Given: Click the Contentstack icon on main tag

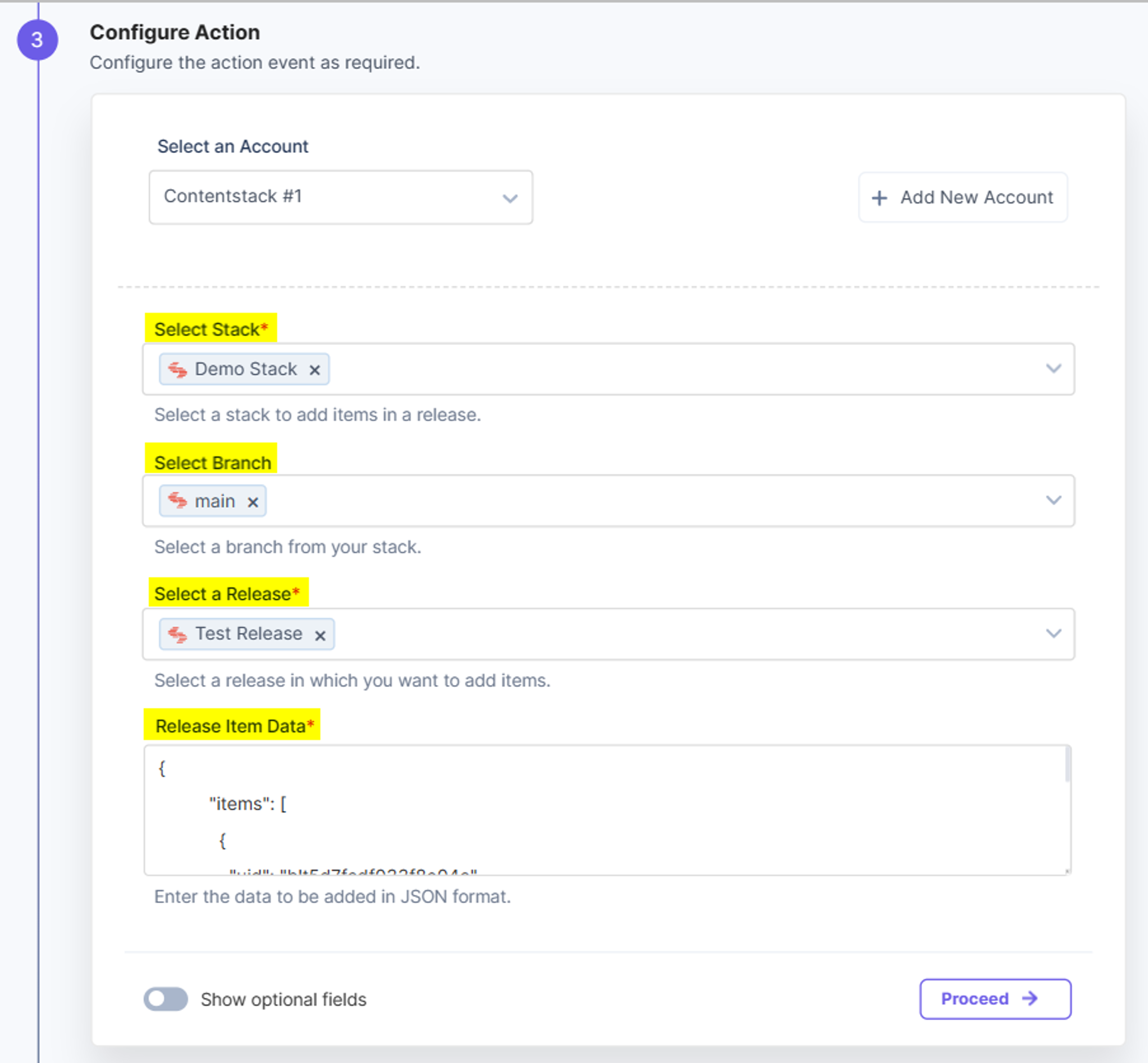Looking at the screenshot, I should tap(178, 501).
